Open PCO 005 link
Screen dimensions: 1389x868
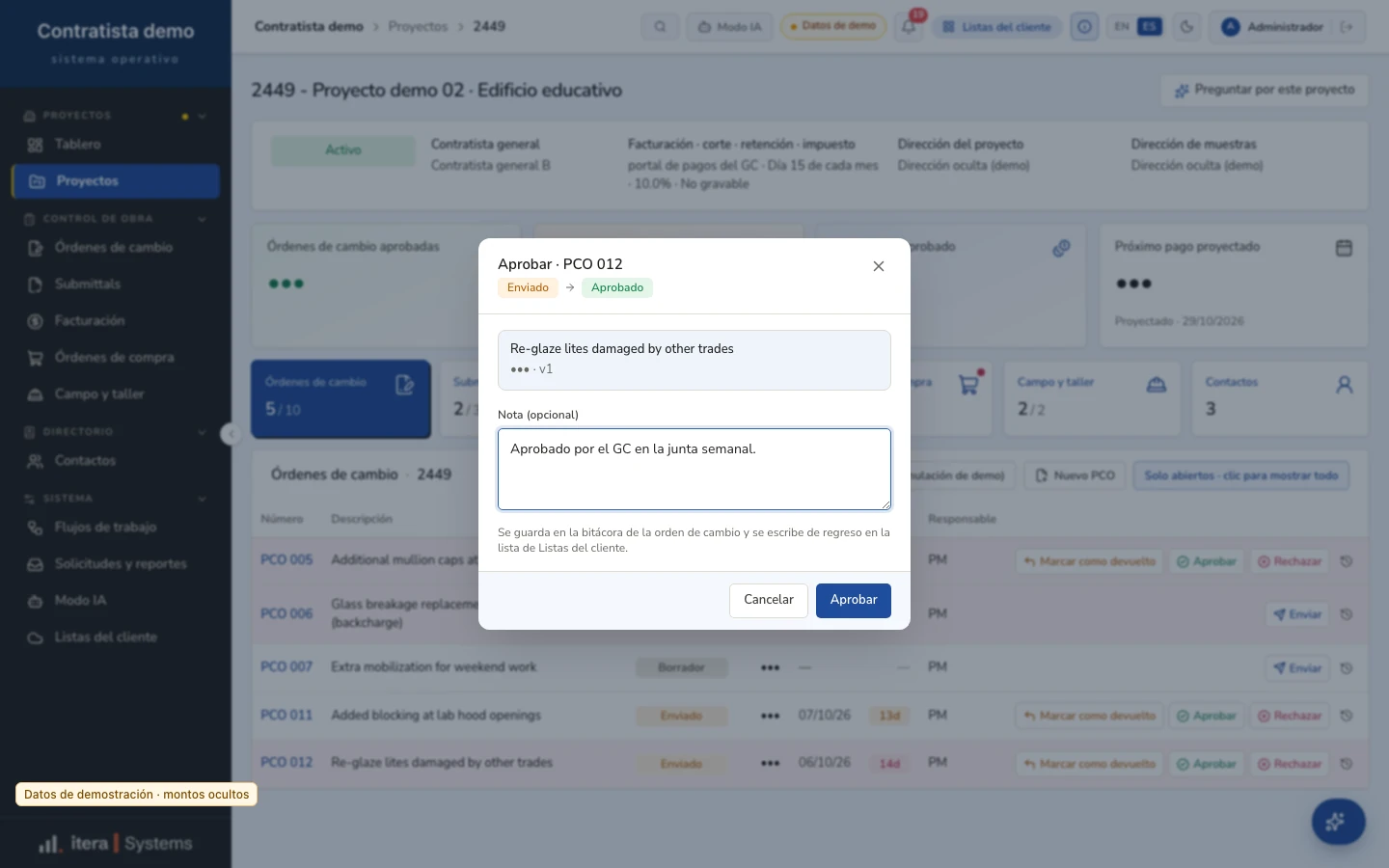[286, 560]
